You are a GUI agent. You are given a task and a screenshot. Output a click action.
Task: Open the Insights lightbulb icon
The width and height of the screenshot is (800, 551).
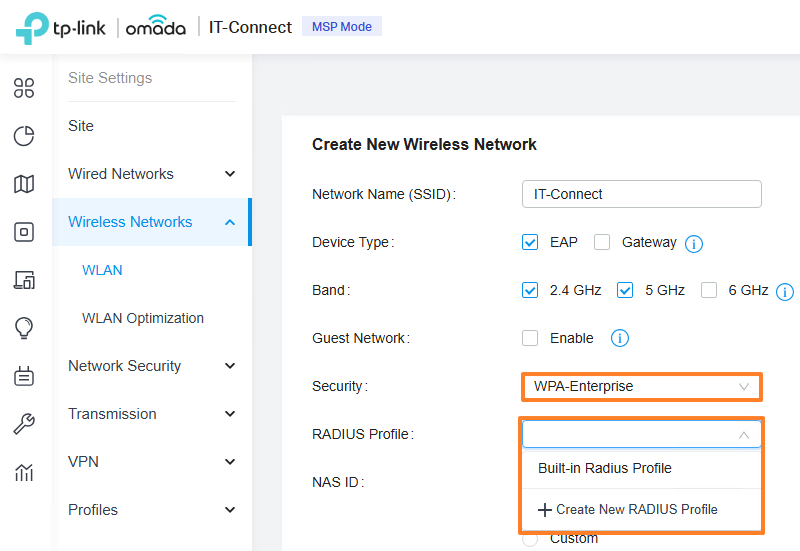tap(24, 328)
